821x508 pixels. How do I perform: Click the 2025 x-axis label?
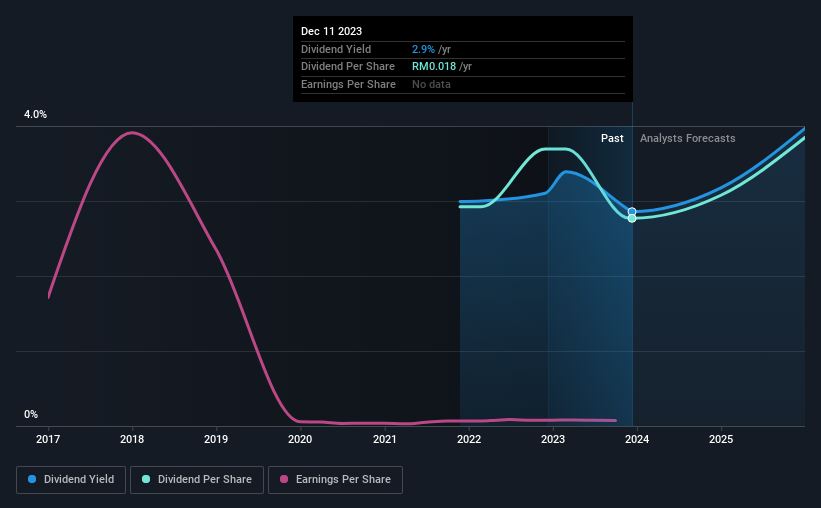pos(721,439)
